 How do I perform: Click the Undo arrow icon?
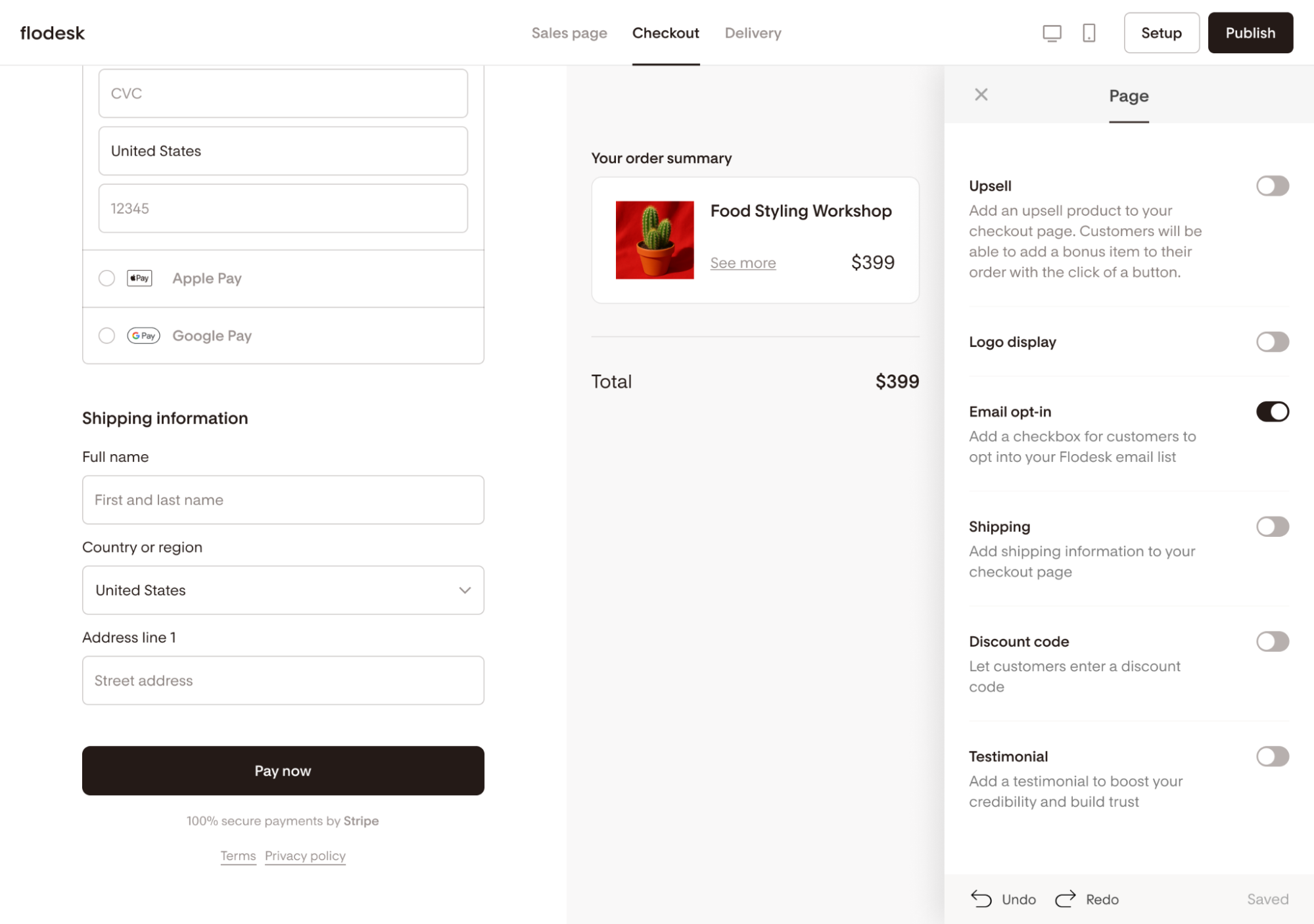(981, 898)
